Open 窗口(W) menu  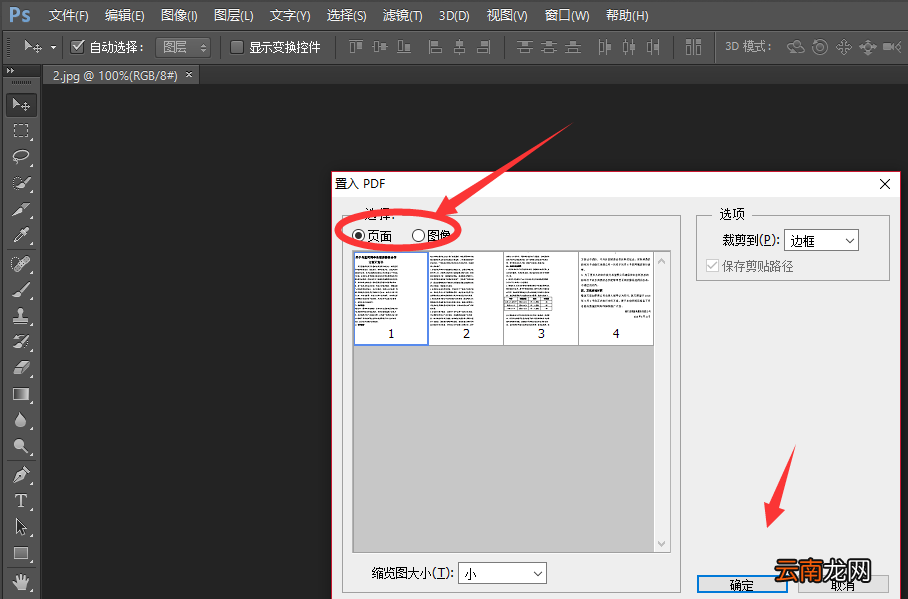(x=567, y=16)
